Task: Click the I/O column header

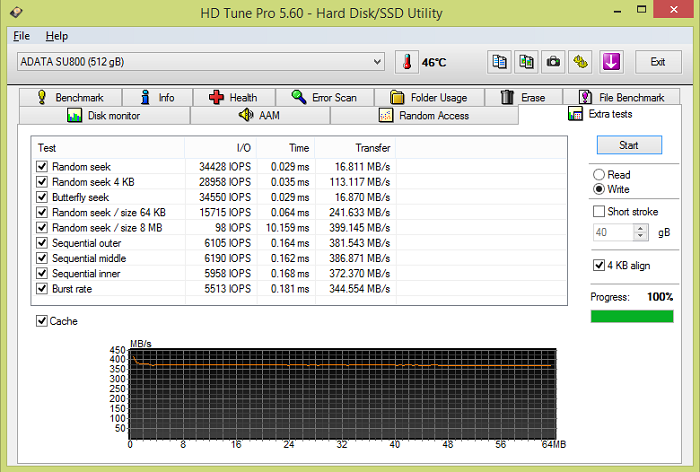Action: (x=221, y=148)
